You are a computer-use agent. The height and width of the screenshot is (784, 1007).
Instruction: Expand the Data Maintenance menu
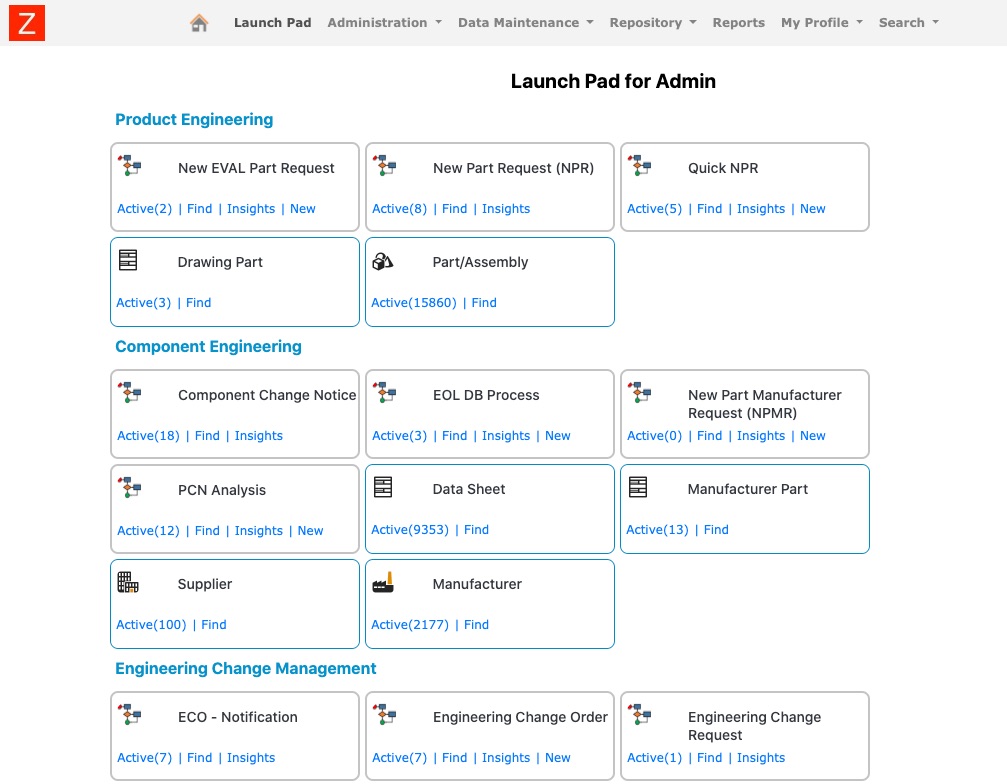[x=525, y=22]
